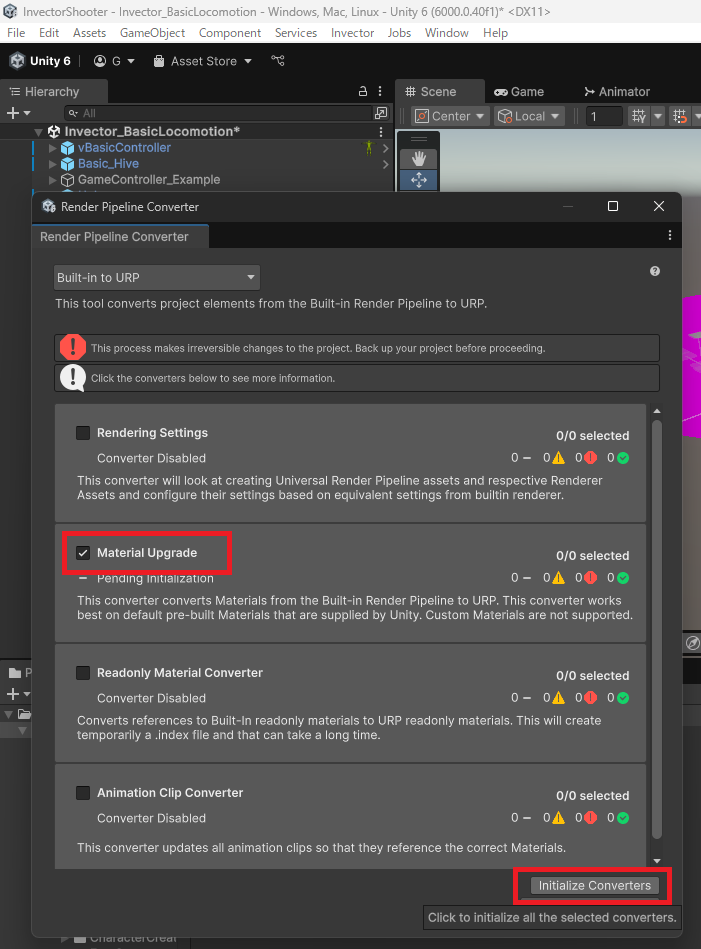Maximize the Render Pipeline Converter window
701x949 pixels.
click(613, 206)
